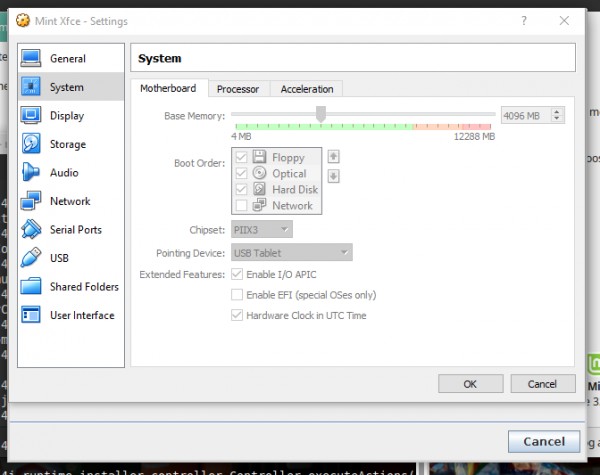The width and height of the screenshot is (600, 475).
Task: Enable EFI (special OSes only) checkbox
Action: (237, 294)
